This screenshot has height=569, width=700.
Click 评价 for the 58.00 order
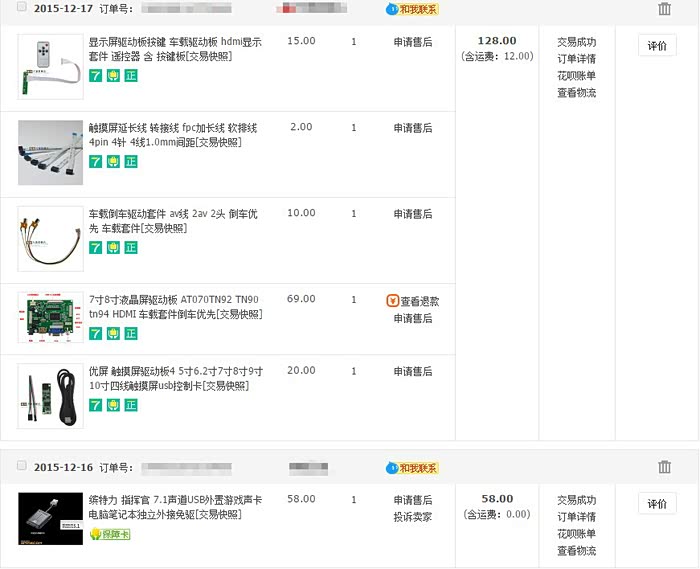[x=657, y=504]
